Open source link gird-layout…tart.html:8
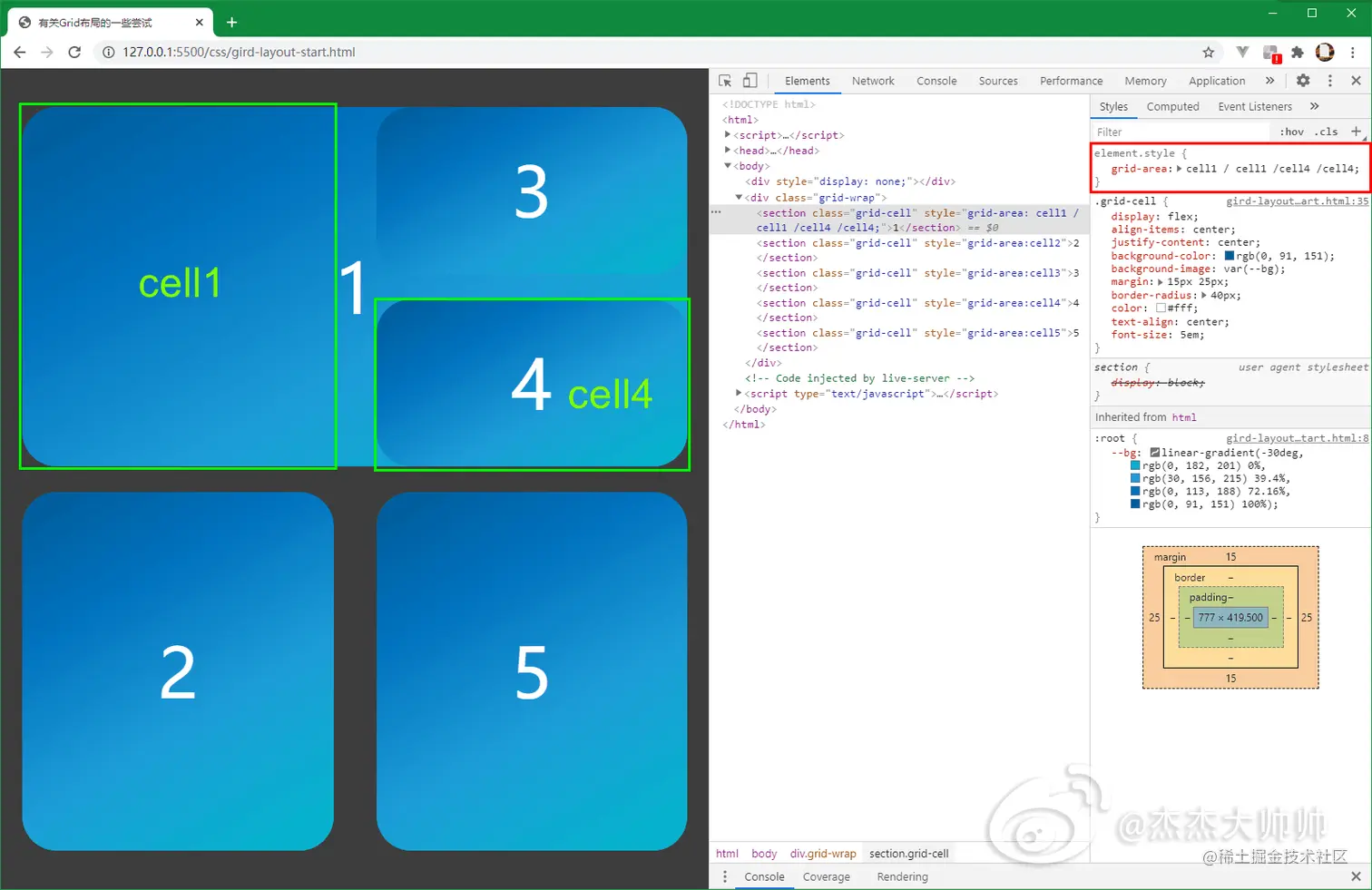 coord(1297,438)
